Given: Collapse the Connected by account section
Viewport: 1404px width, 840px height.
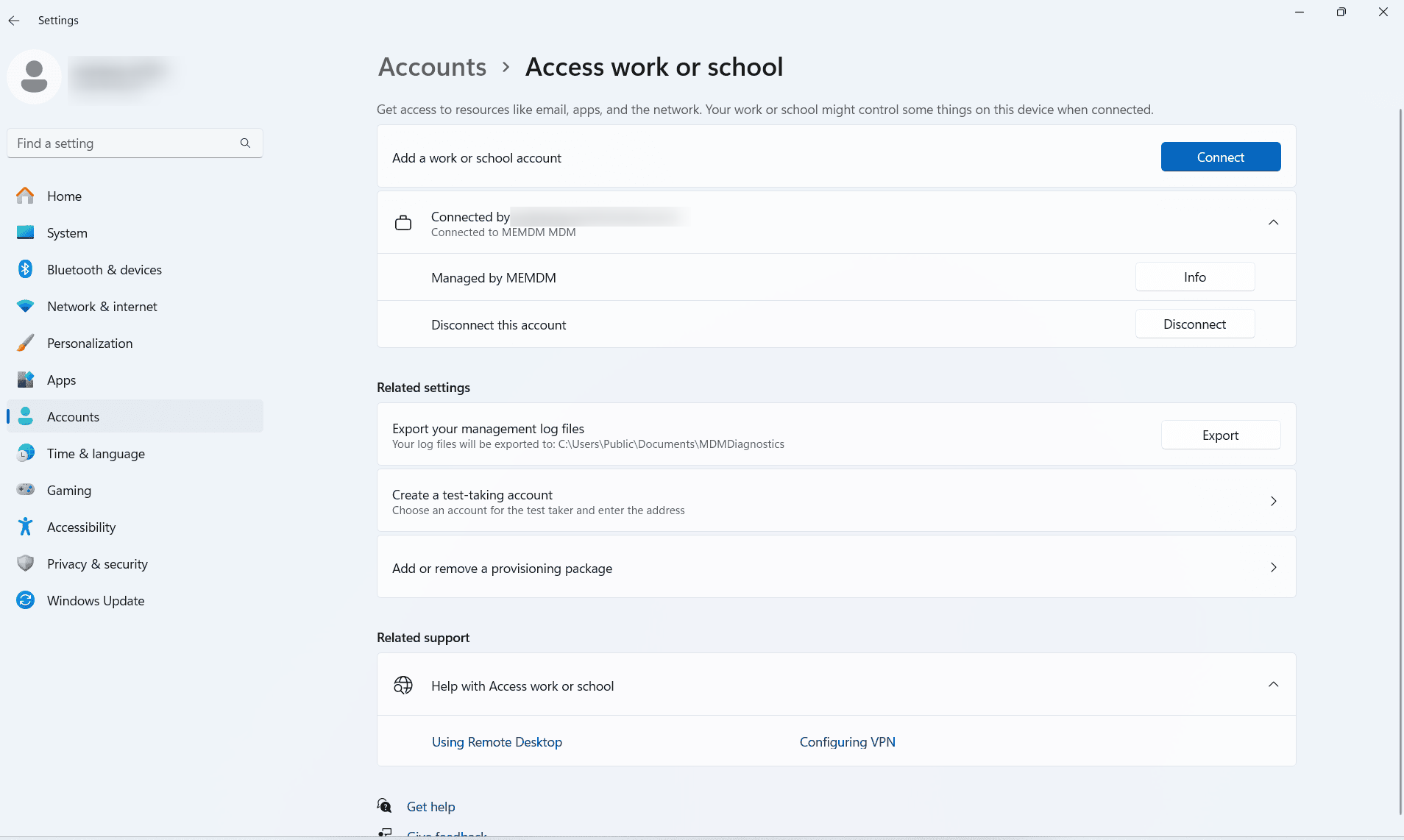Looking at the screenshot, I should tap(1273, 222).
